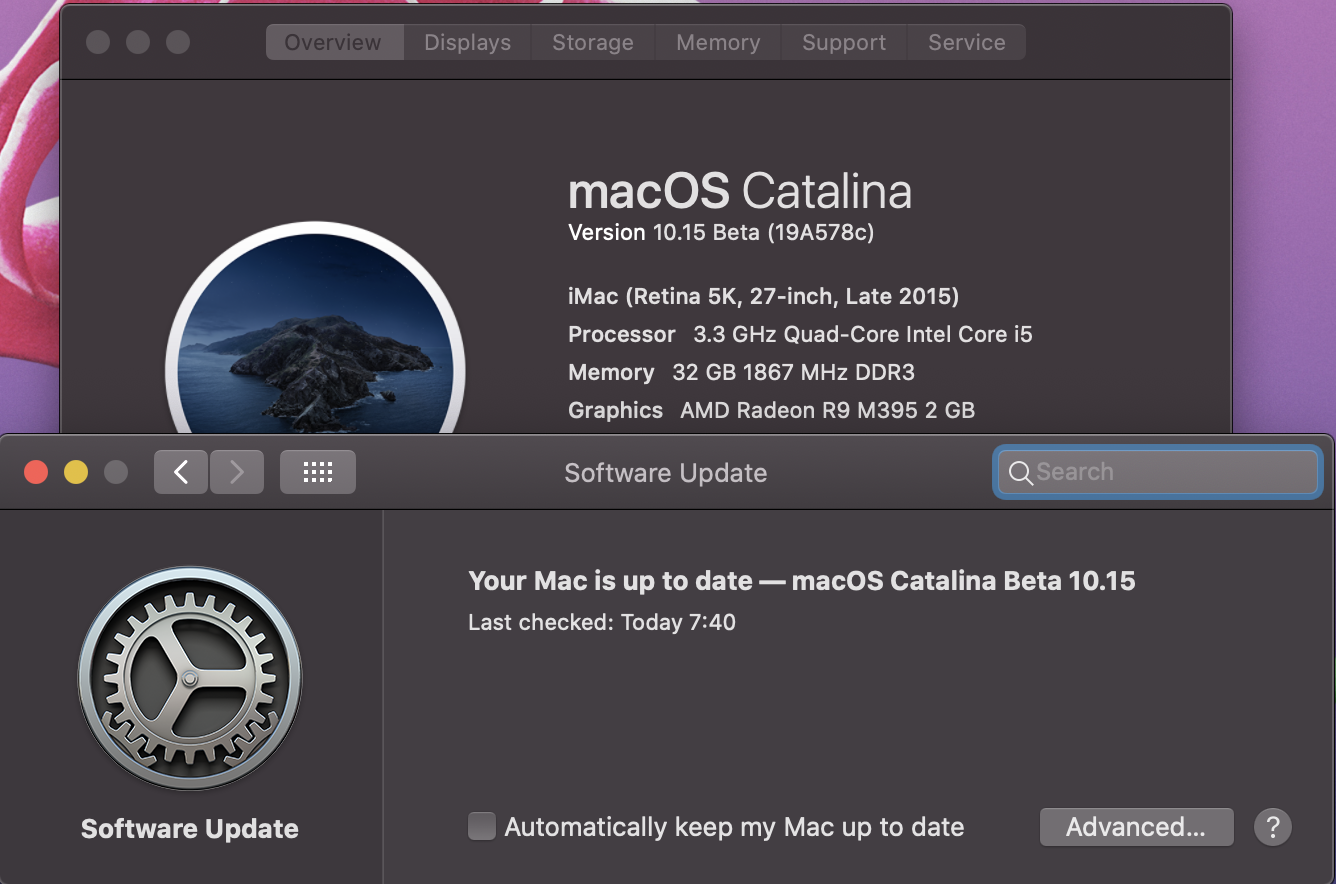
Task: Open the Support tab
Action: click(844, 42)
